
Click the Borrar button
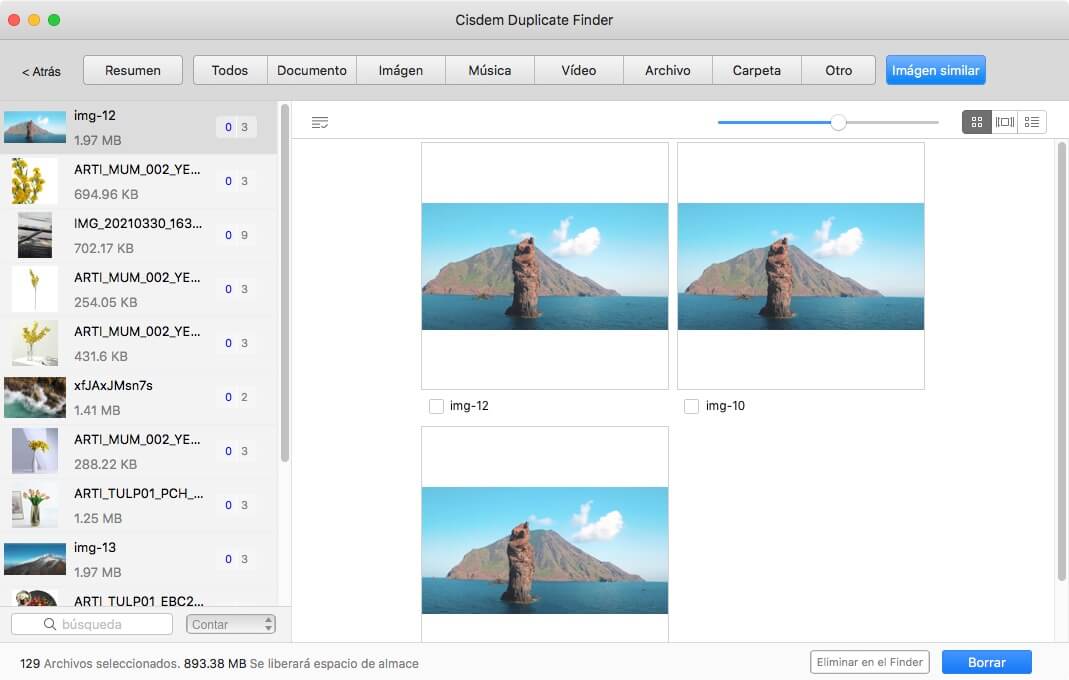point(986,662)
